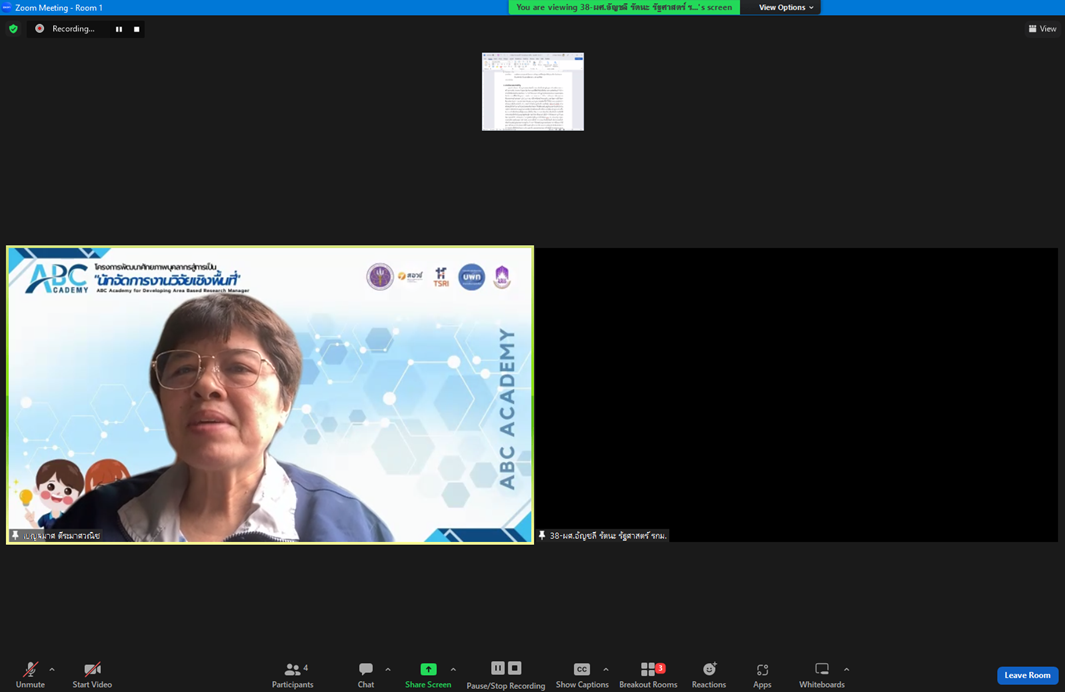Open the Participants panel
Screen dimensions: 1065x692
292,674
